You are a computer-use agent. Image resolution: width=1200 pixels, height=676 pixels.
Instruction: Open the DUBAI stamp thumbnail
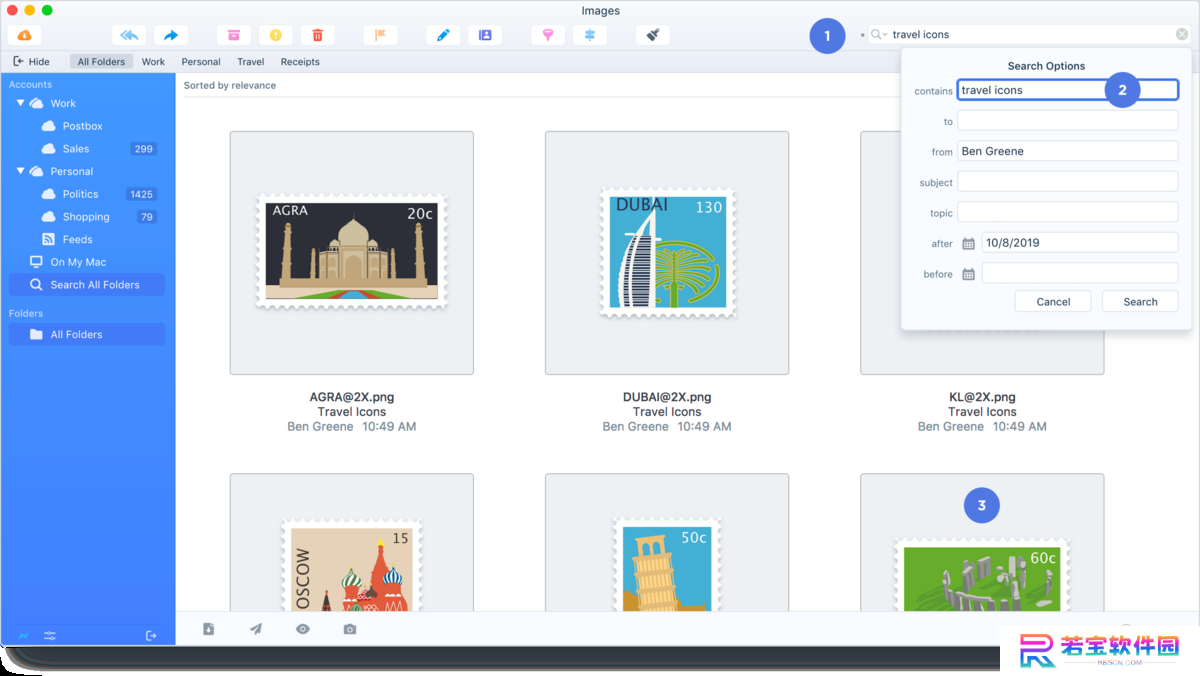coord(667,253)
